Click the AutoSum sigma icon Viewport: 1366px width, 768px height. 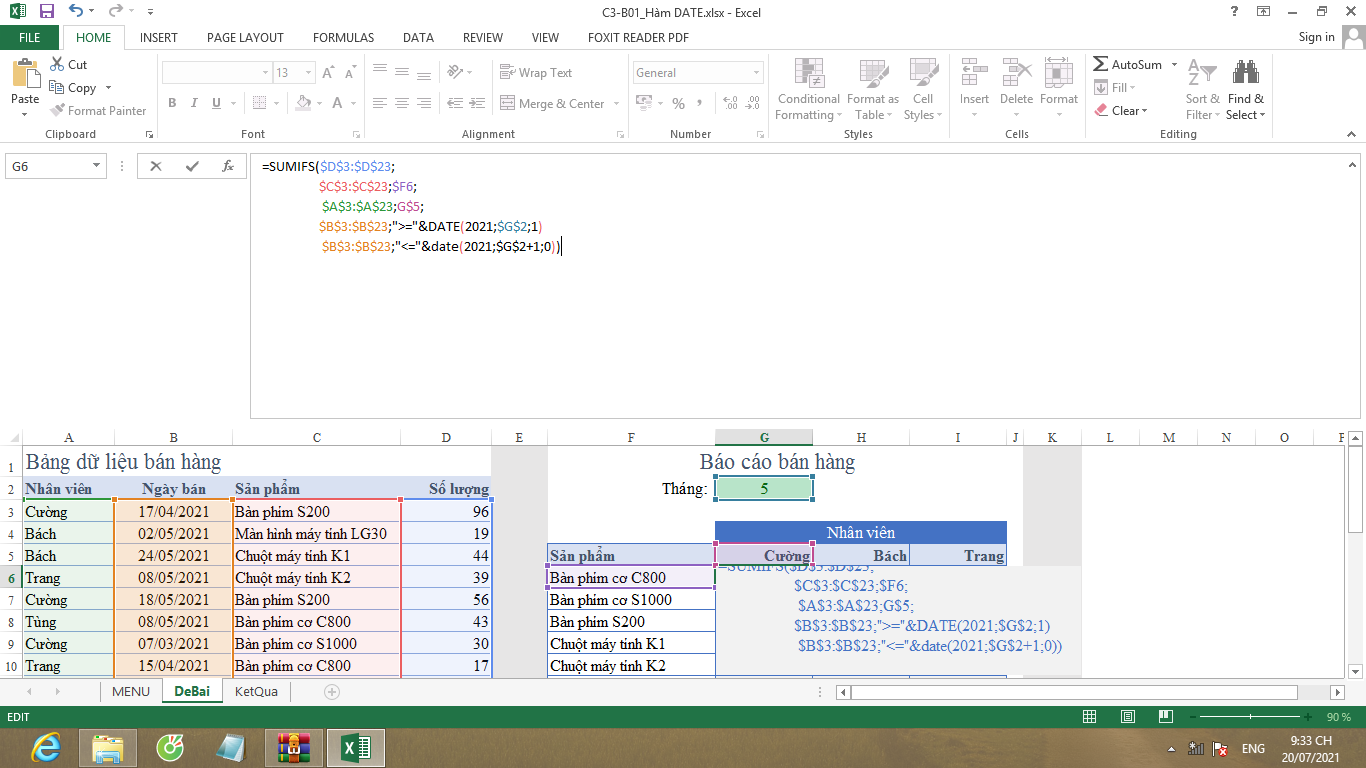(1100, 64)
